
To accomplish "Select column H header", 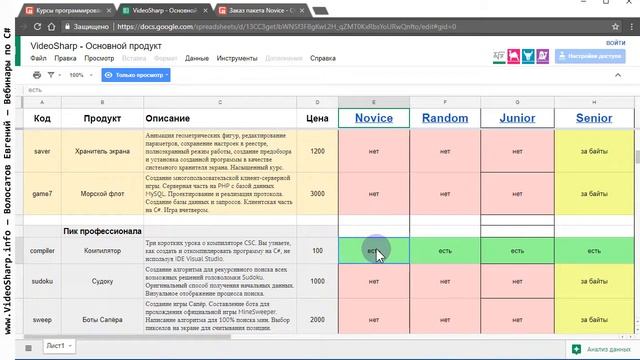I will [x=594, y=102].
